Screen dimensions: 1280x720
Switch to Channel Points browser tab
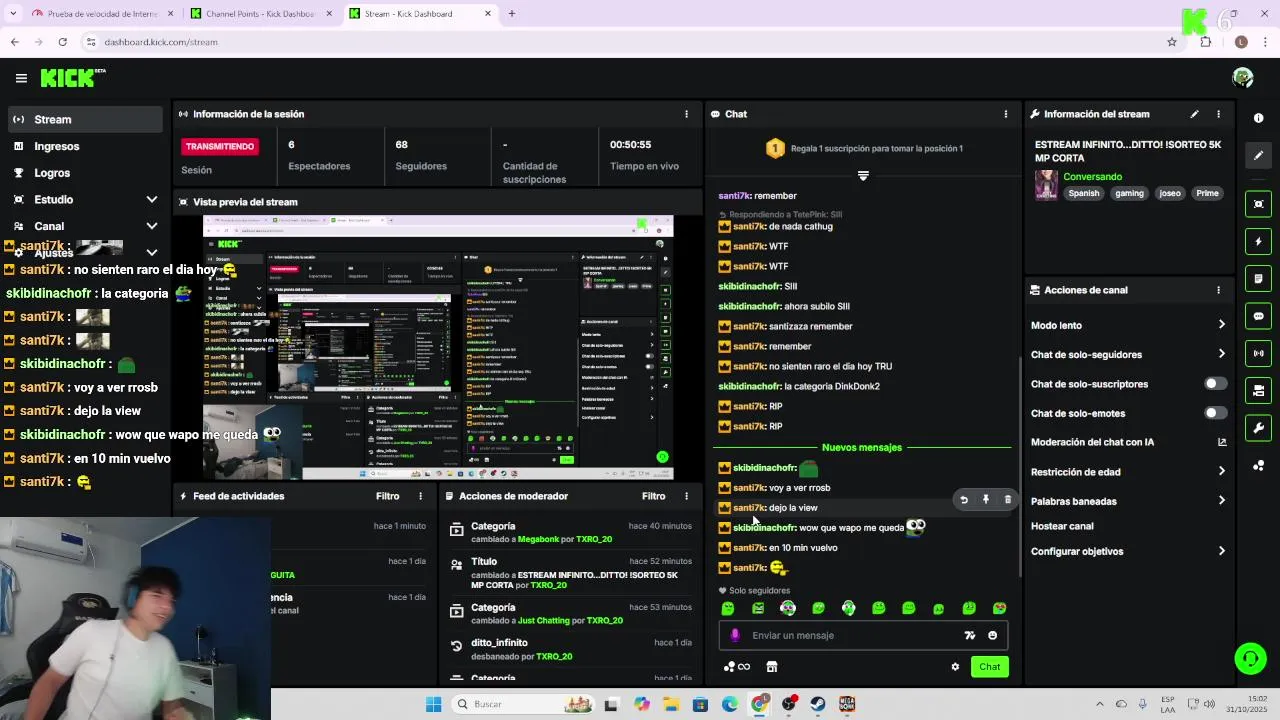click(x=262, y=14)
